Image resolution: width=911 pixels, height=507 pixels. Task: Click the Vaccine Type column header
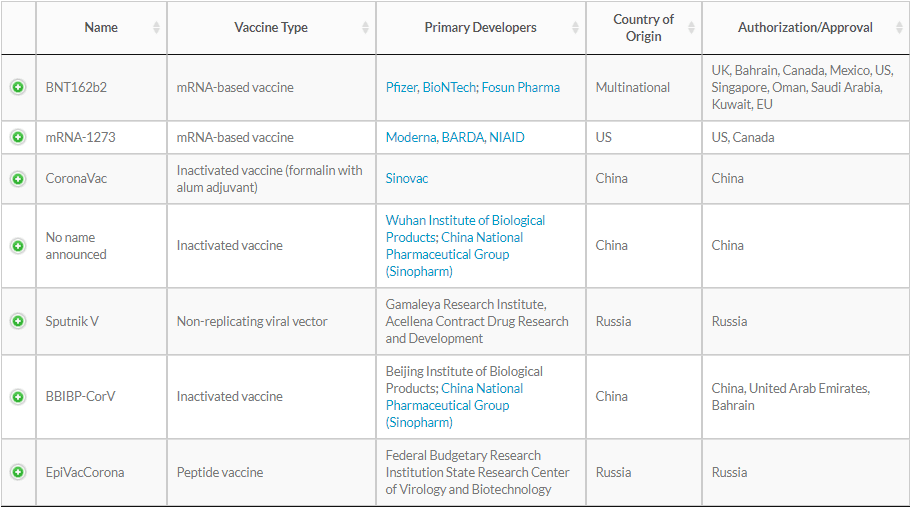coord(271,27)
